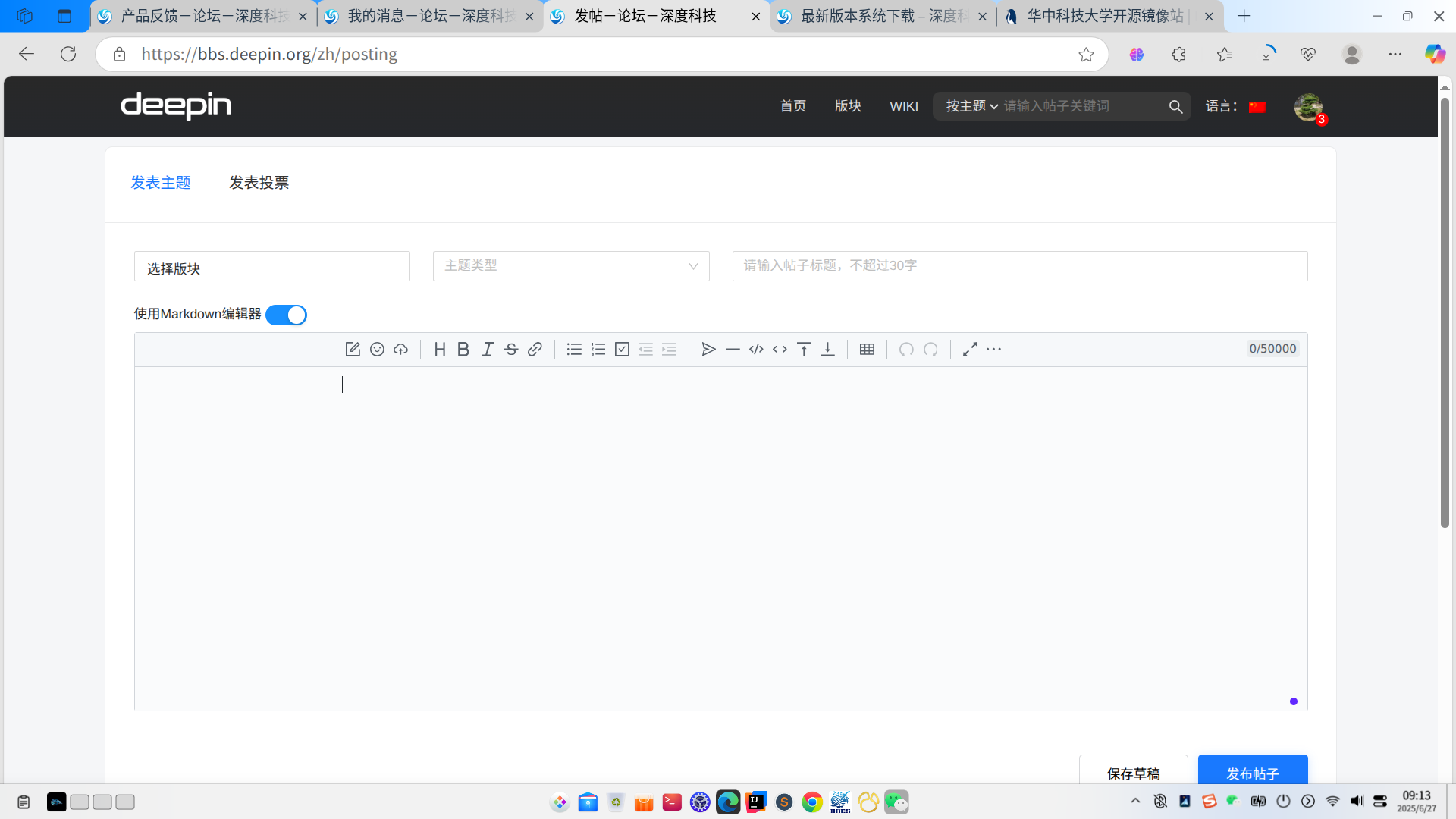This screenshot has width=1456, height=819.
Task: Change the language via the flag icon
Action: [x=1257, y=107]
